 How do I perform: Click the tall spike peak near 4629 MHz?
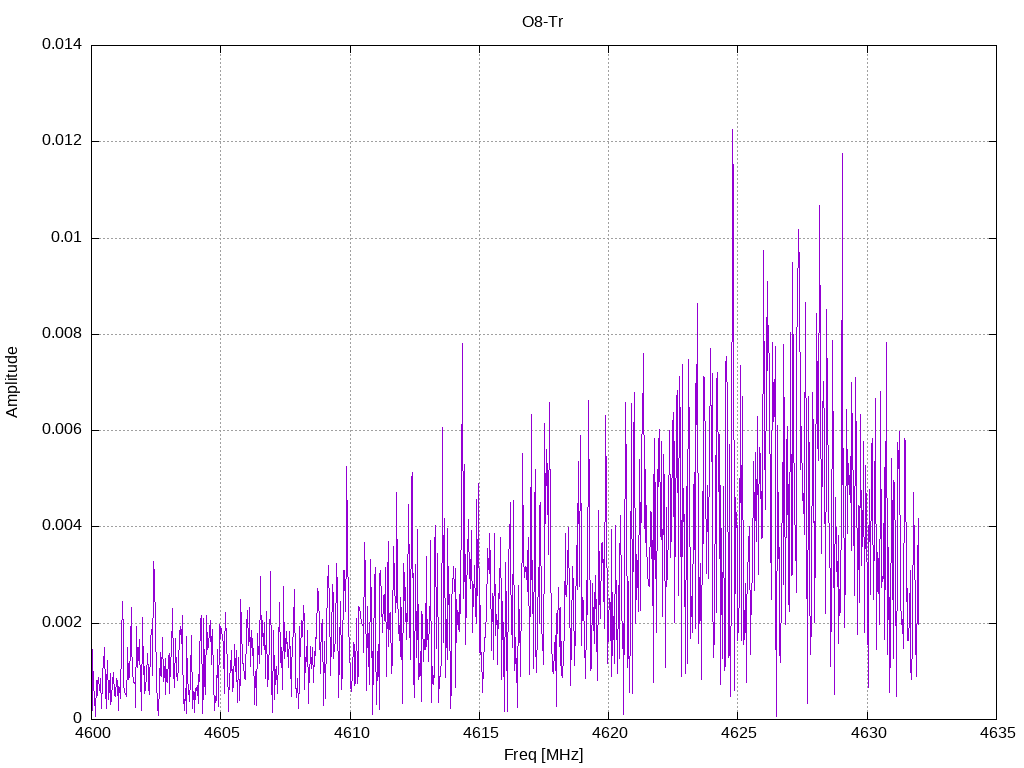(x=842, y=154)
